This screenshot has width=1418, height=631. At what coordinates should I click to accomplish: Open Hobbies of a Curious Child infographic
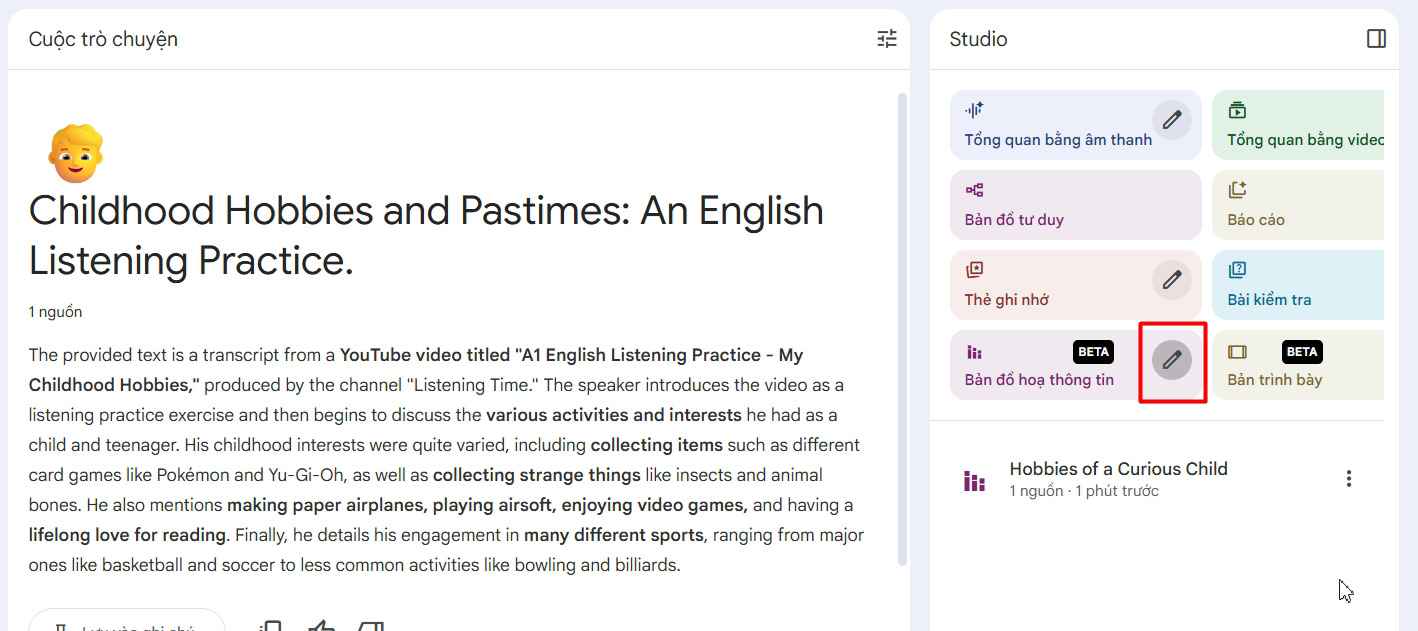coord(1118,469)
